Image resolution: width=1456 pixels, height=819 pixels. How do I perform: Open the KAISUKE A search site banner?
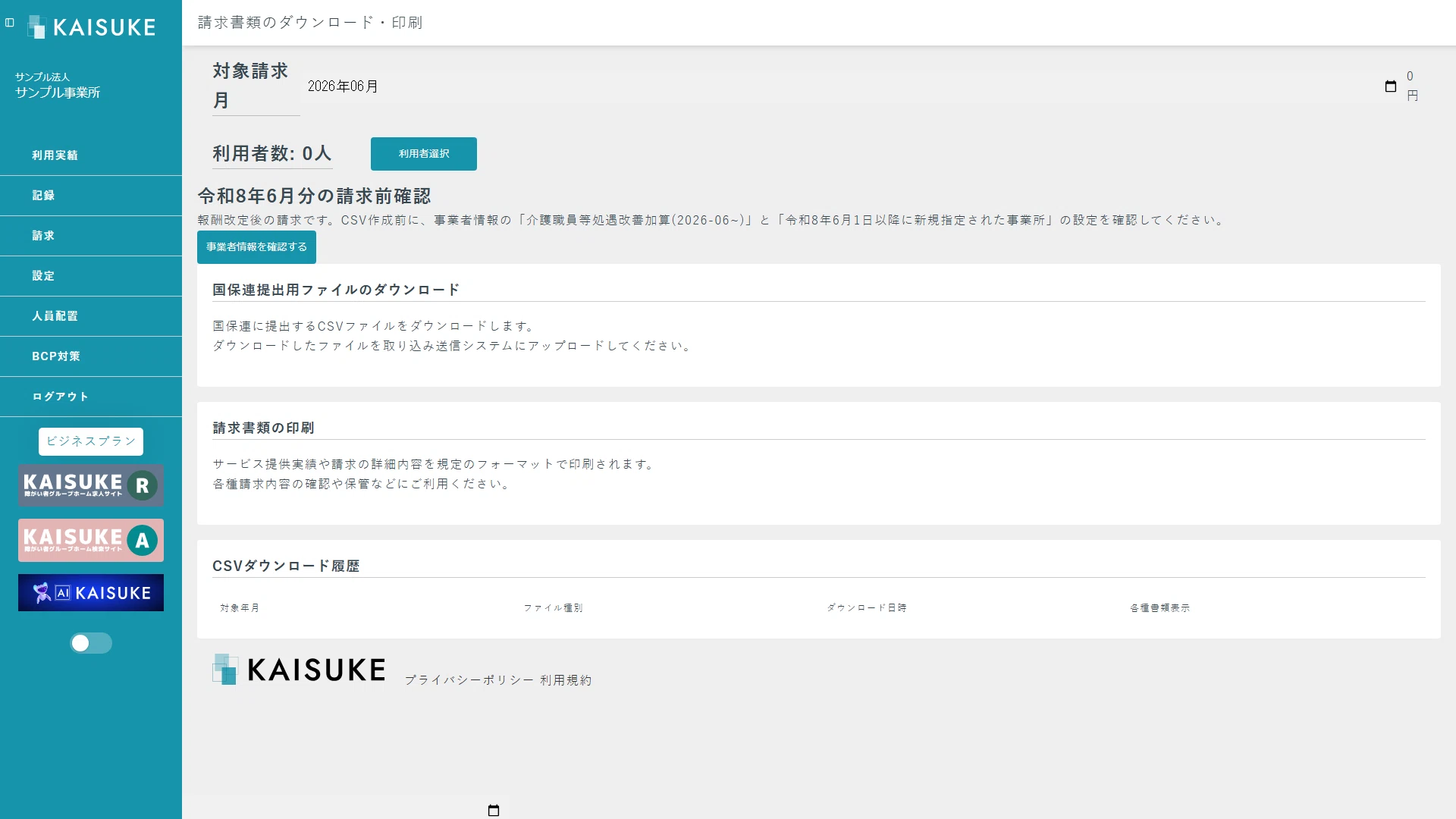pos(91,540)
